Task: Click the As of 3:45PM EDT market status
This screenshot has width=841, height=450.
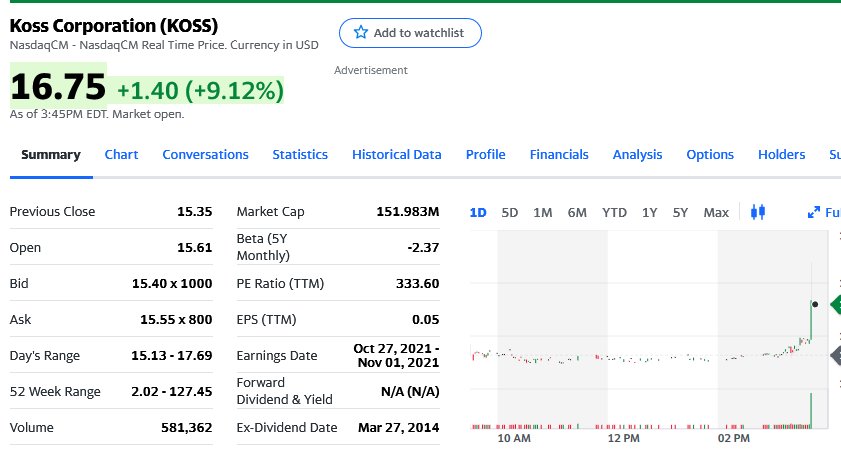Action: pos(97,114)
